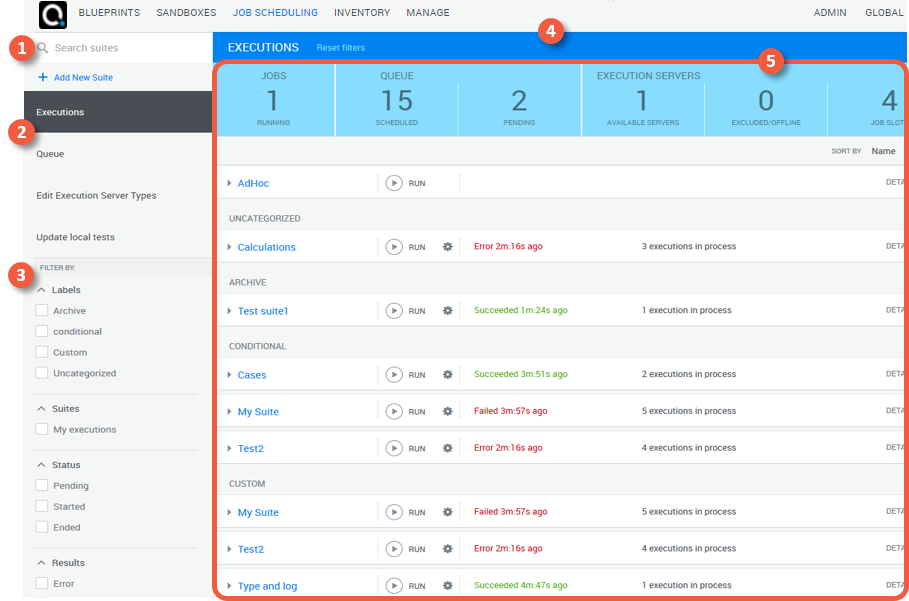Expand the Calculations suite row arrow

click(x=229, y=247)
